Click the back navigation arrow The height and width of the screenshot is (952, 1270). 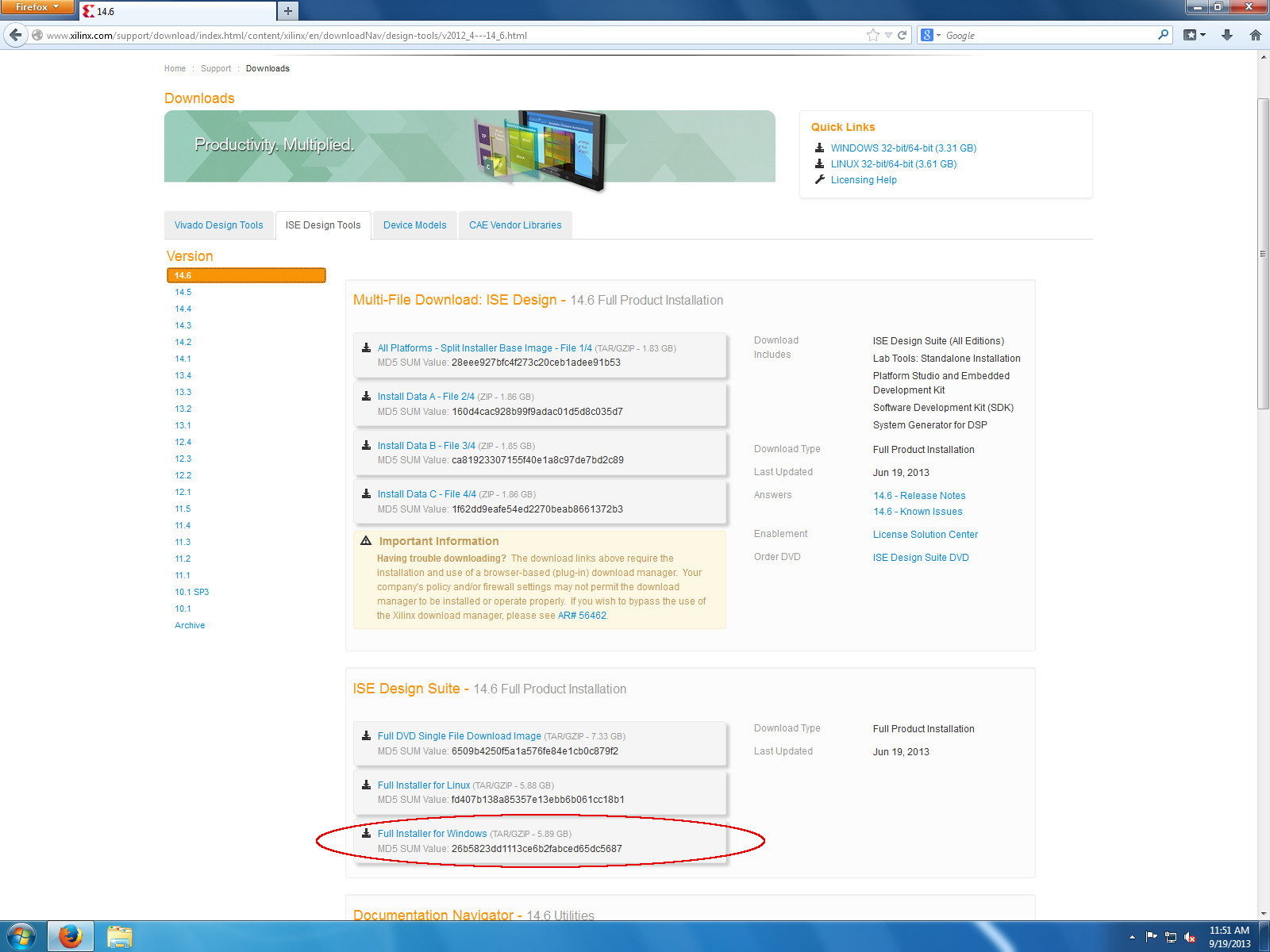click(x=15, y=34)
